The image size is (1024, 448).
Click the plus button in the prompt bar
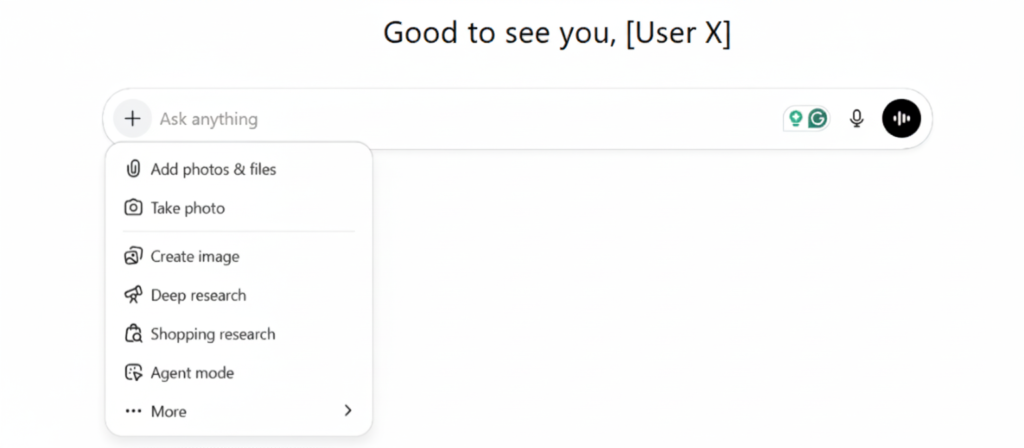click(x=132, y=119)
